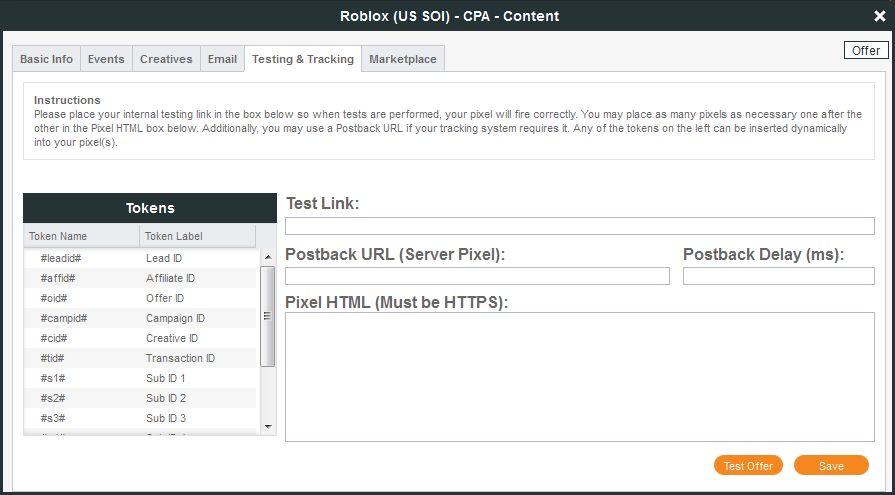Open the Events tab
Screen dimensions: 895x495
106,59
